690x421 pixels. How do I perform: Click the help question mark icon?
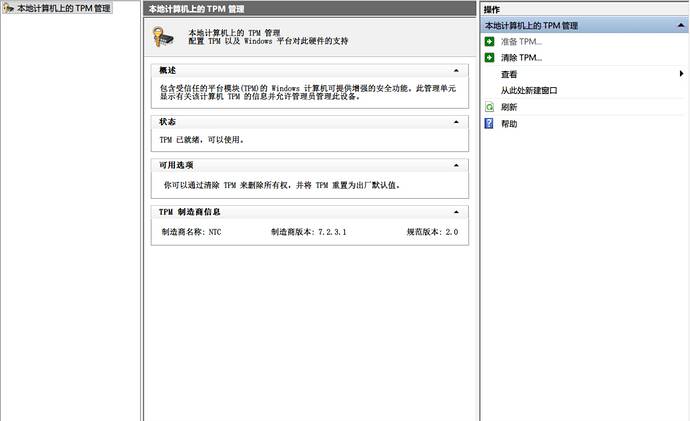[x=489, y=123]
